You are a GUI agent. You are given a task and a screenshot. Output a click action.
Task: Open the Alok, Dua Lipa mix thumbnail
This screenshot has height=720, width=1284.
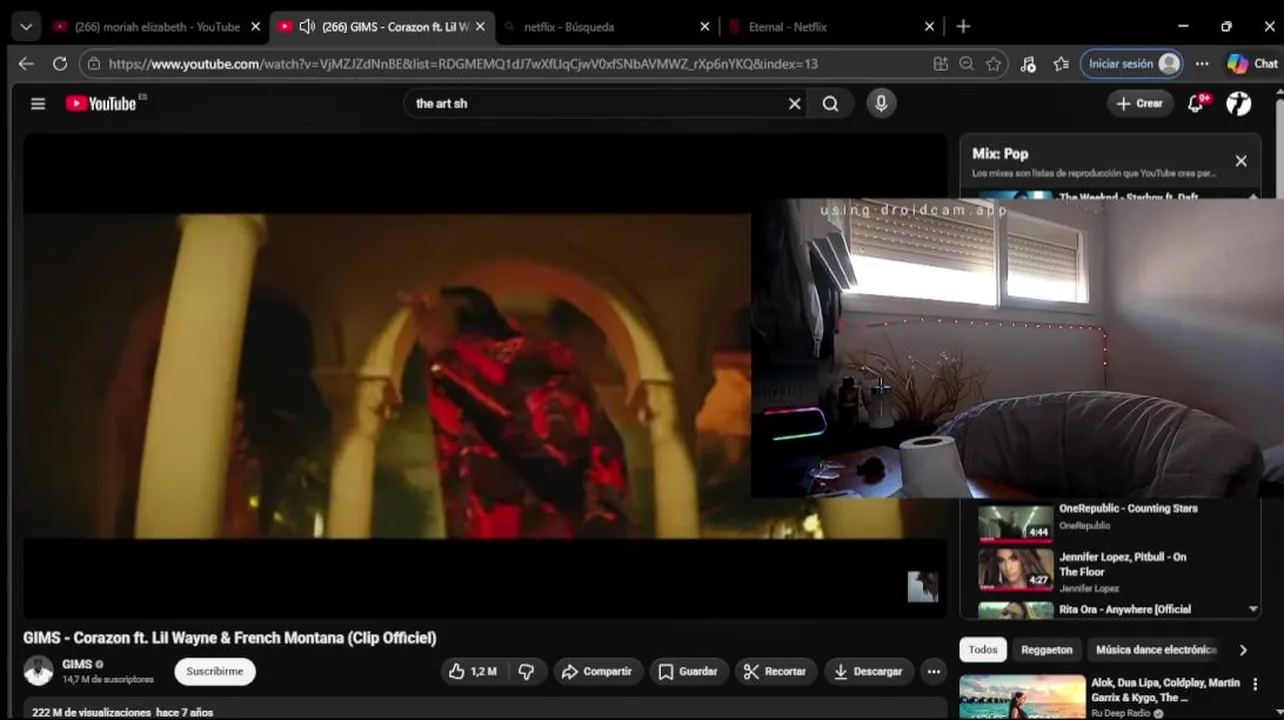(x=1022, y=697)
